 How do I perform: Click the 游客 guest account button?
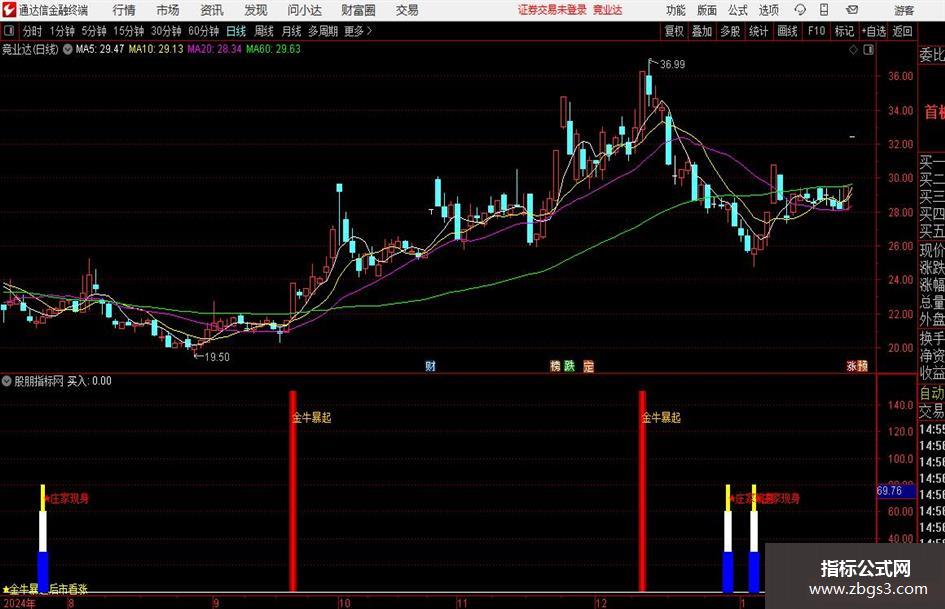click(x=904, y=10)
